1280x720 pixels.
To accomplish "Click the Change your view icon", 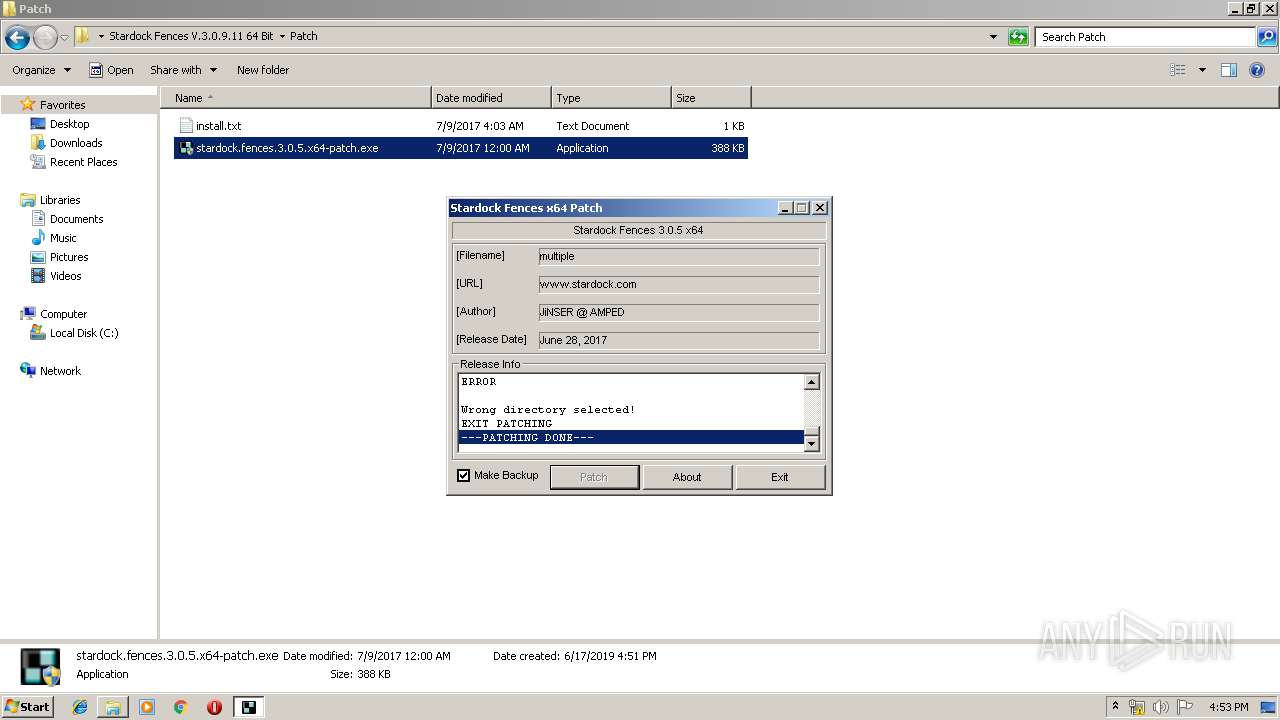I will (1178, 70).
